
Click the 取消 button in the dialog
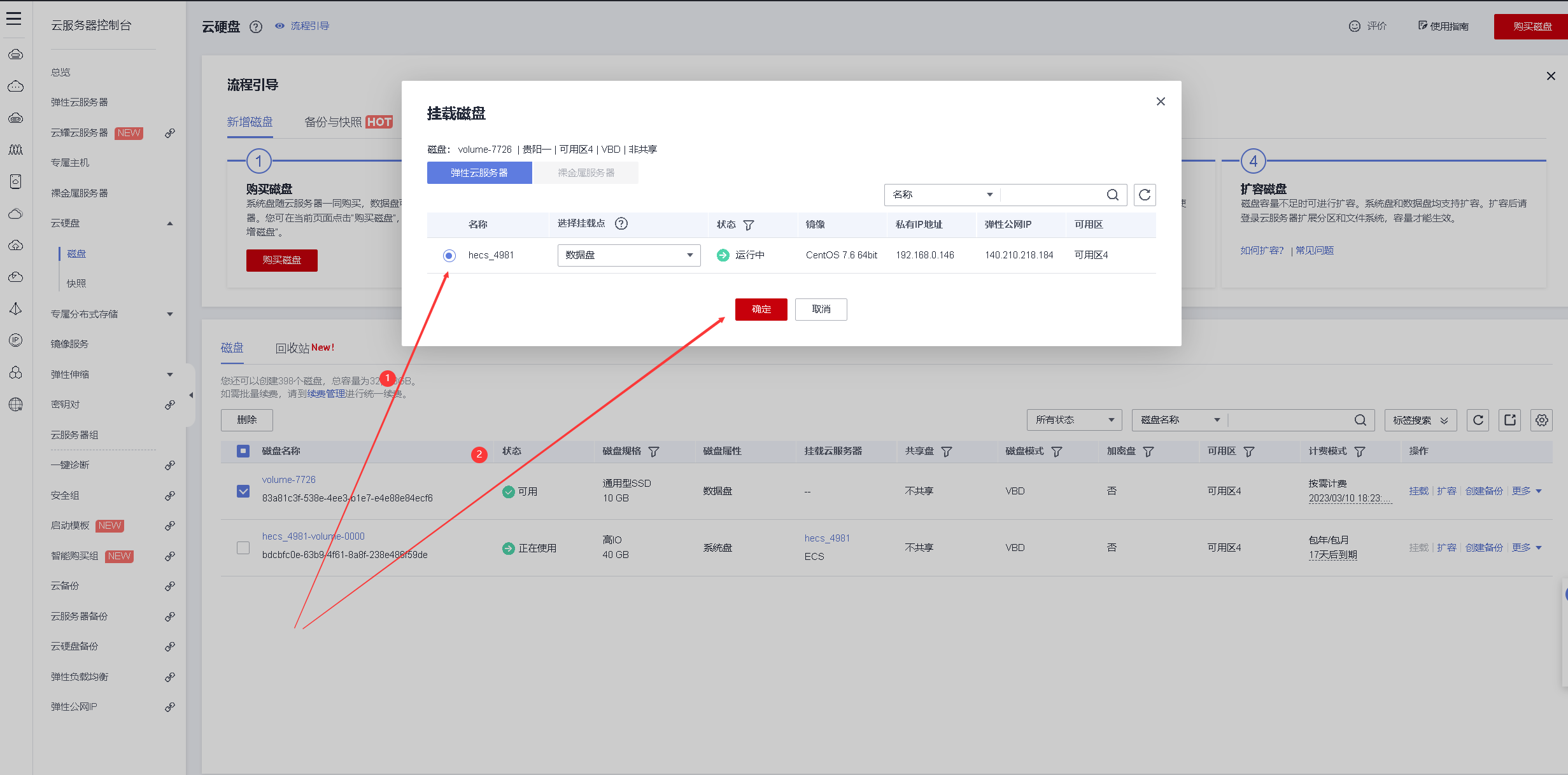821,309
